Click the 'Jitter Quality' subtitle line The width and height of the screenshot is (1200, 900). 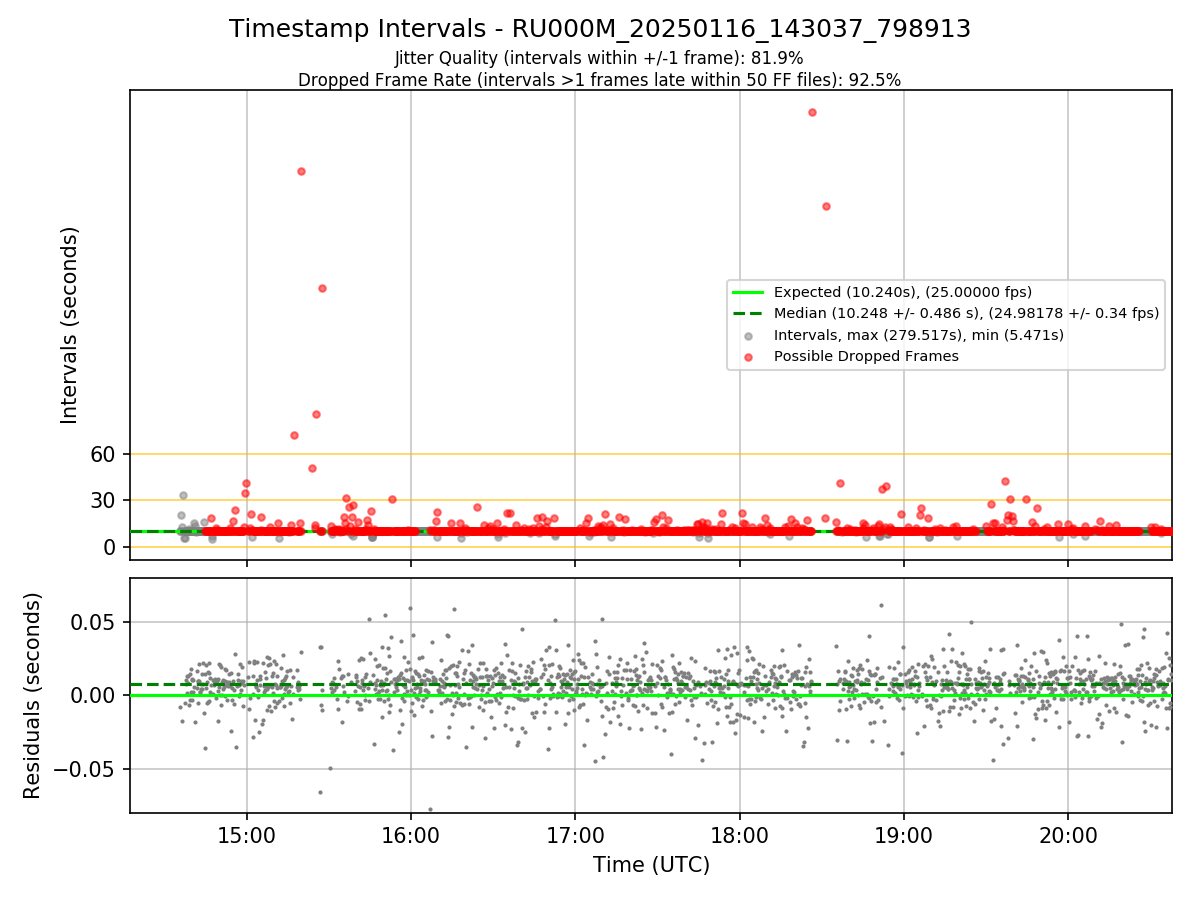point(599,58)
